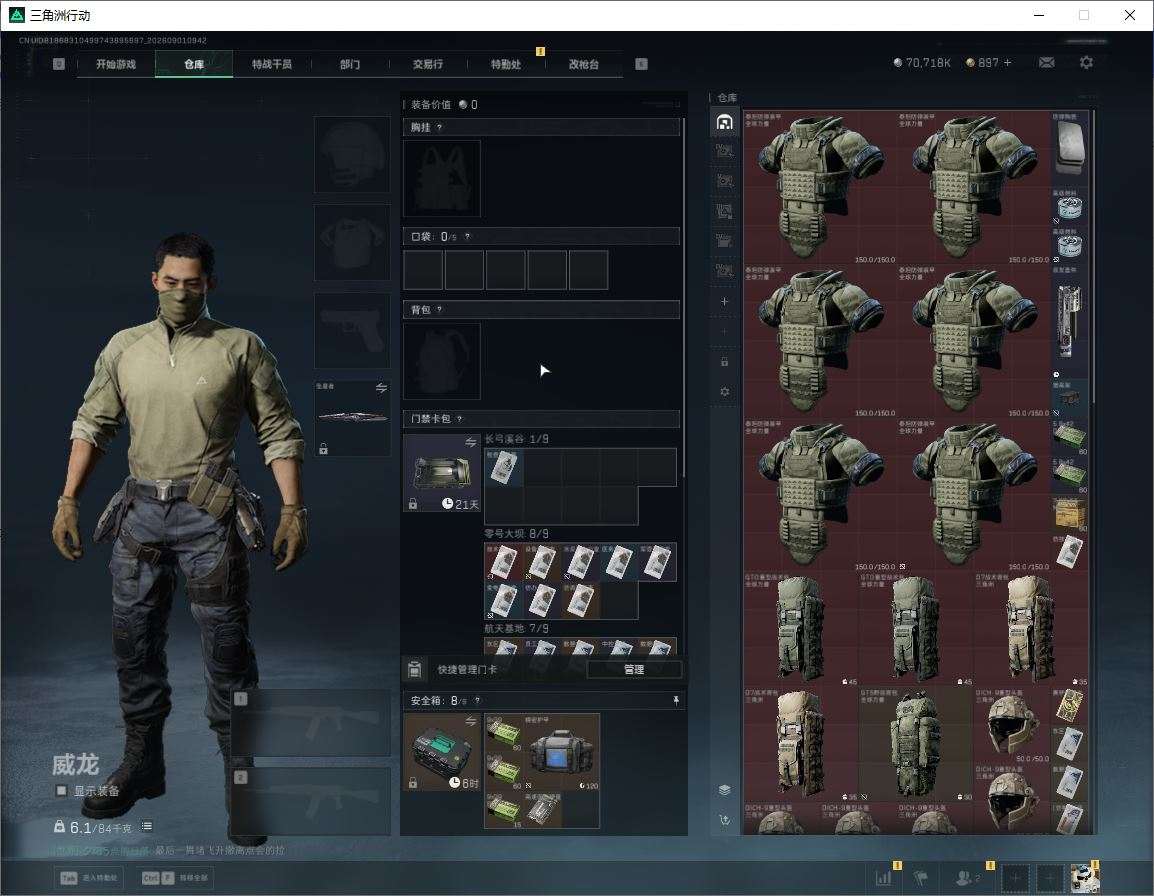The width and height of the screenshot is (1154, 896).
Task: Open the player avatar in bottom corner
Action: (1084, 877)
